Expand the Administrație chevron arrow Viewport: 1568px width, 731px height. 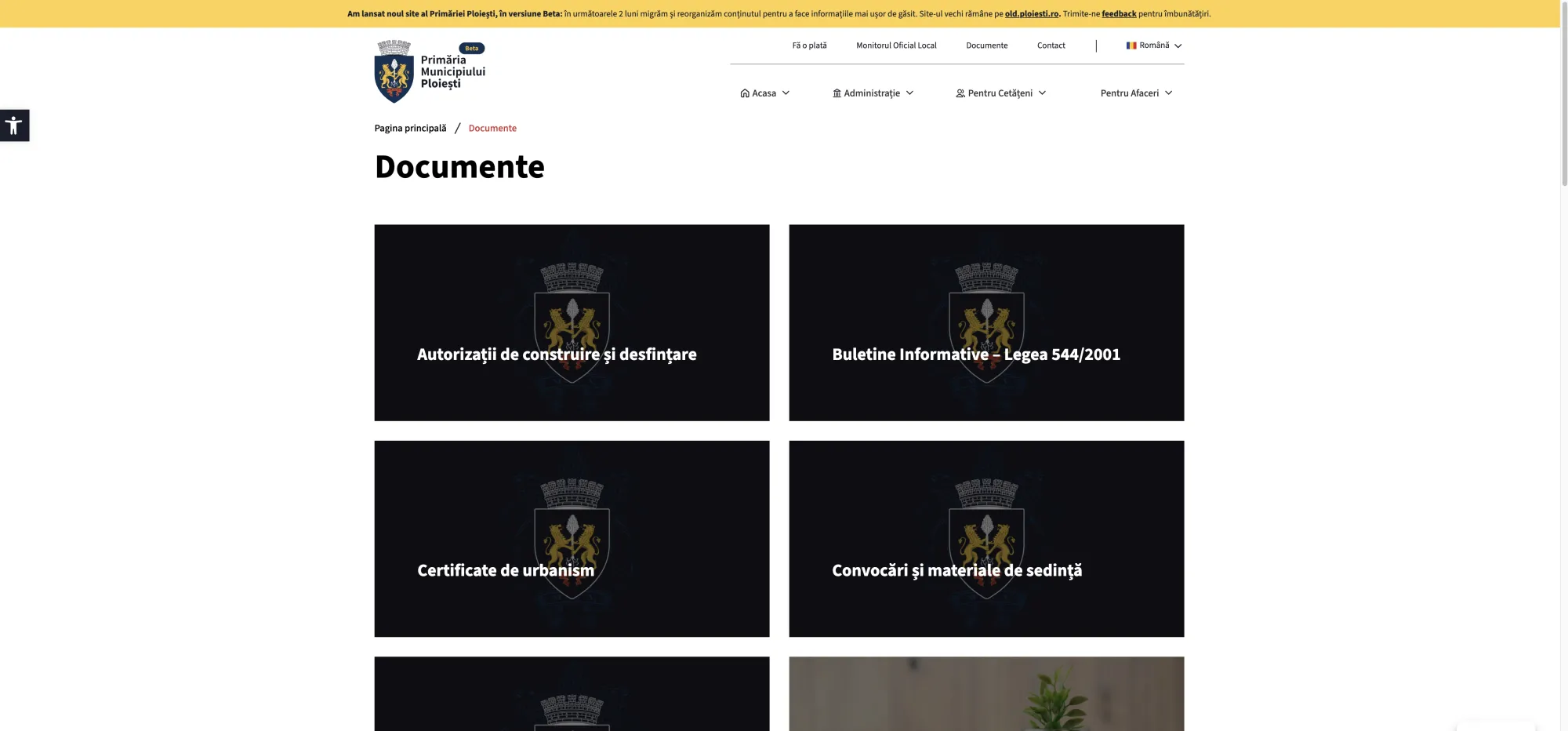pos(909,93)
